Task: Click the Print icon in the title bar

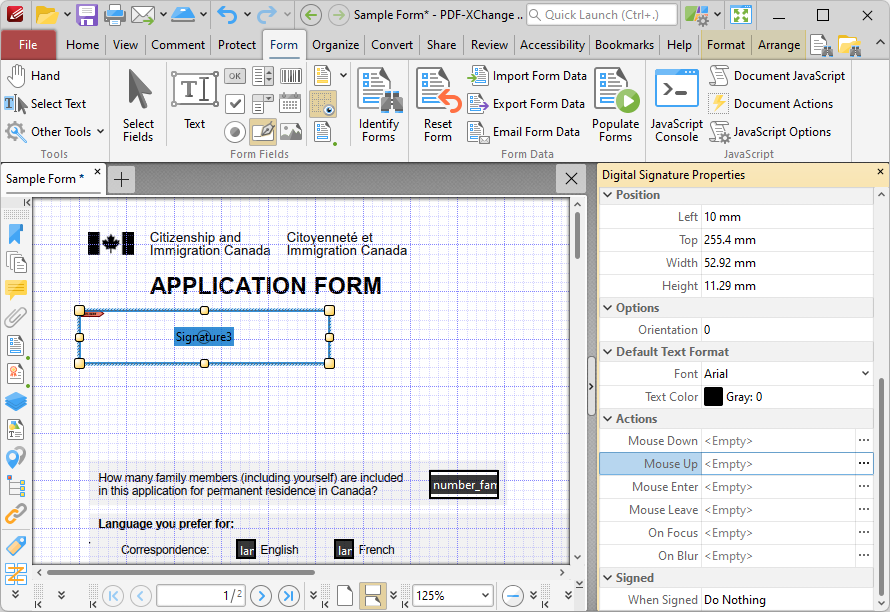Action: [x=115, y=15]
